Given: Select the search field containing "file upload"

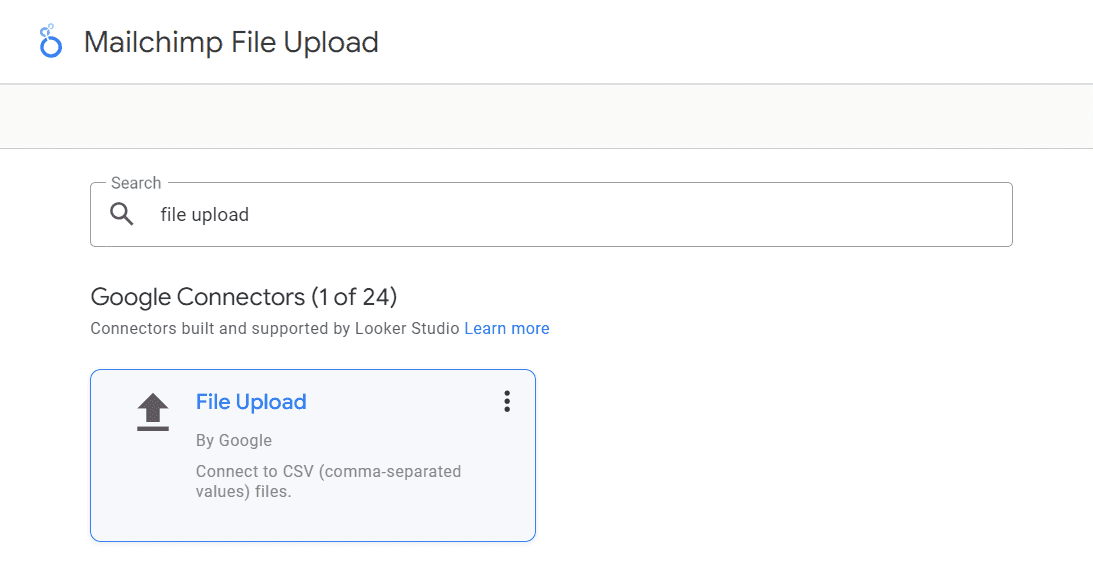Looking at the screenshot, I should point(551,214).
